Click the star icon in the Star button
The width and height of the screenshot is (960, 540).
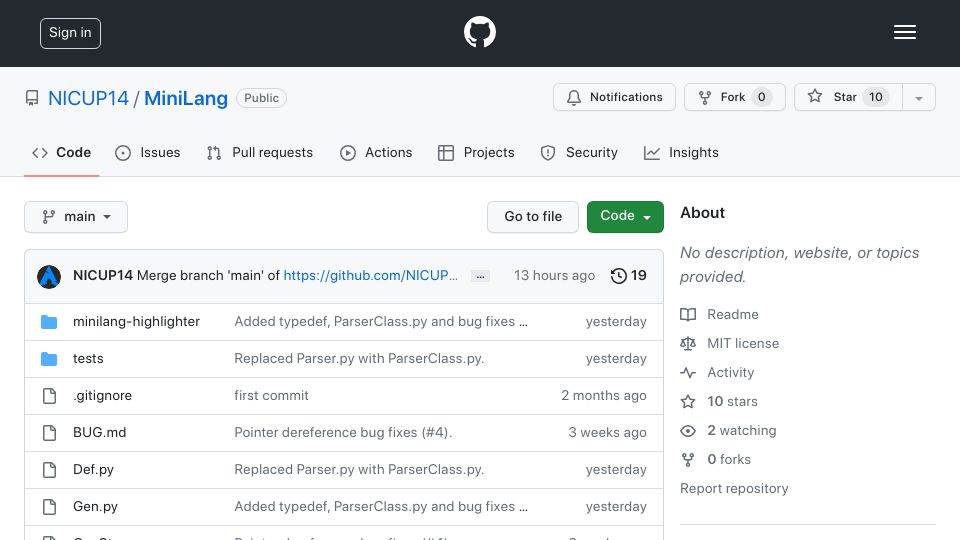(814, 96)
